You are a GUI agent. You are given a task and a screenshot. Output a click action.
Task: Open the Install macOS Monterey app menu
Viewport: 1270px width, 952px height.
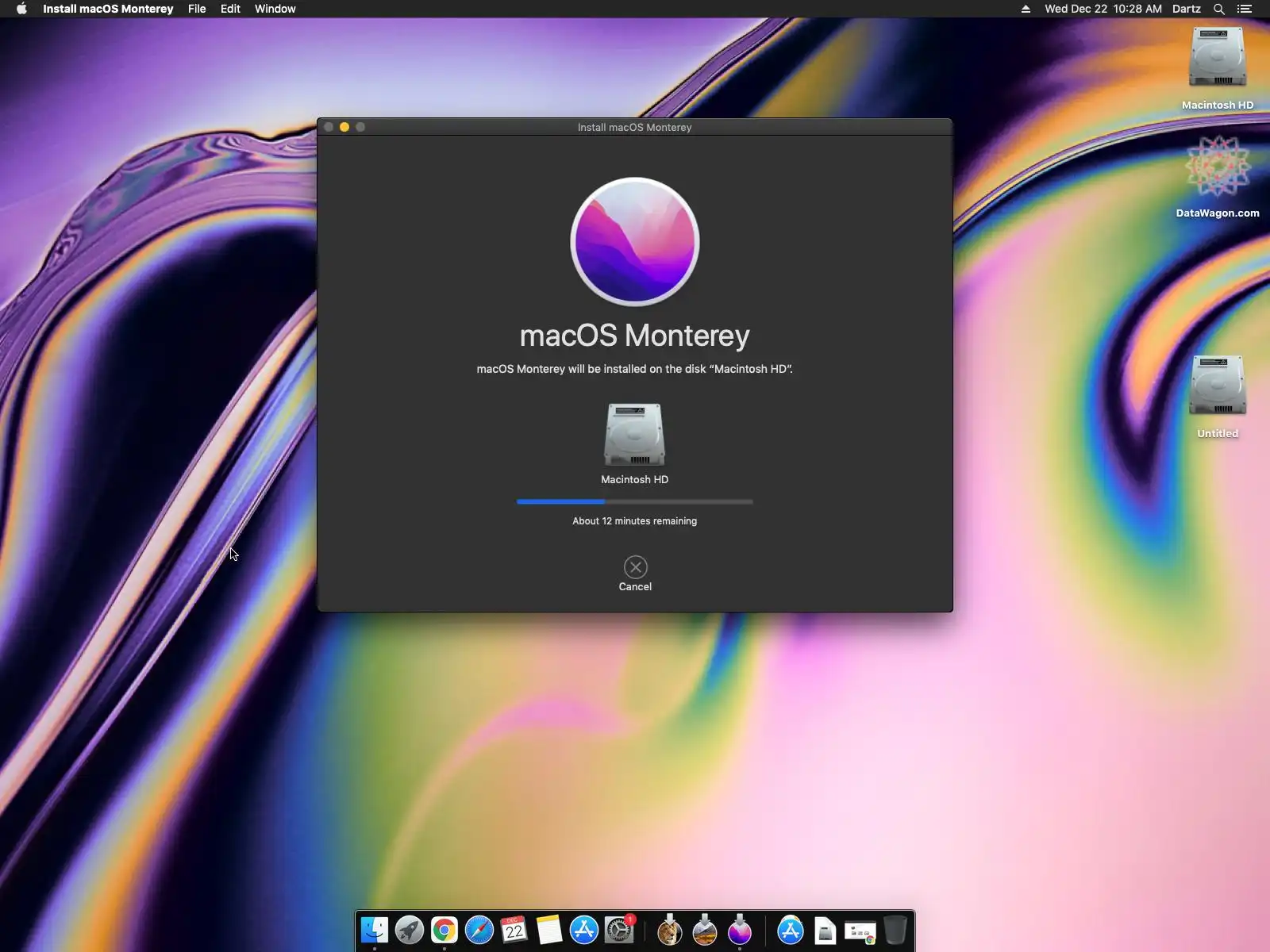(108, 9)
